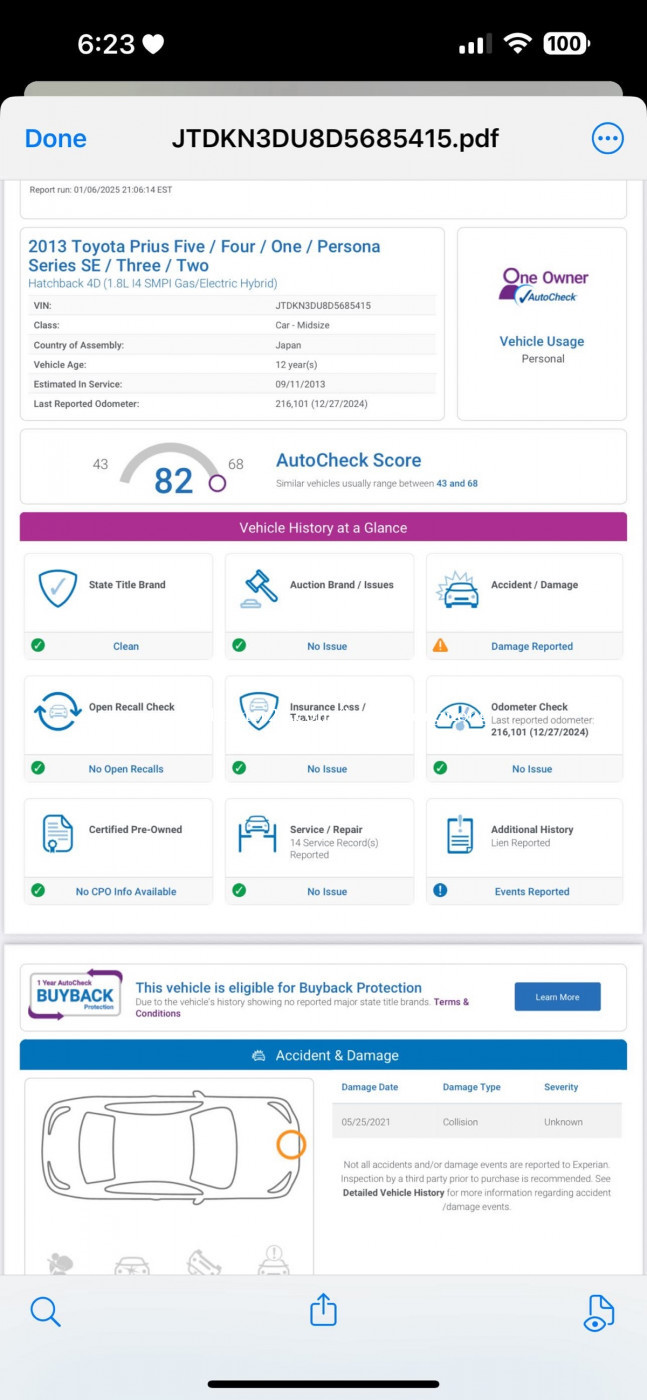Click the green check beside Clean
The height and width of the screenshot is (1400, 647).
click(38, 645)
